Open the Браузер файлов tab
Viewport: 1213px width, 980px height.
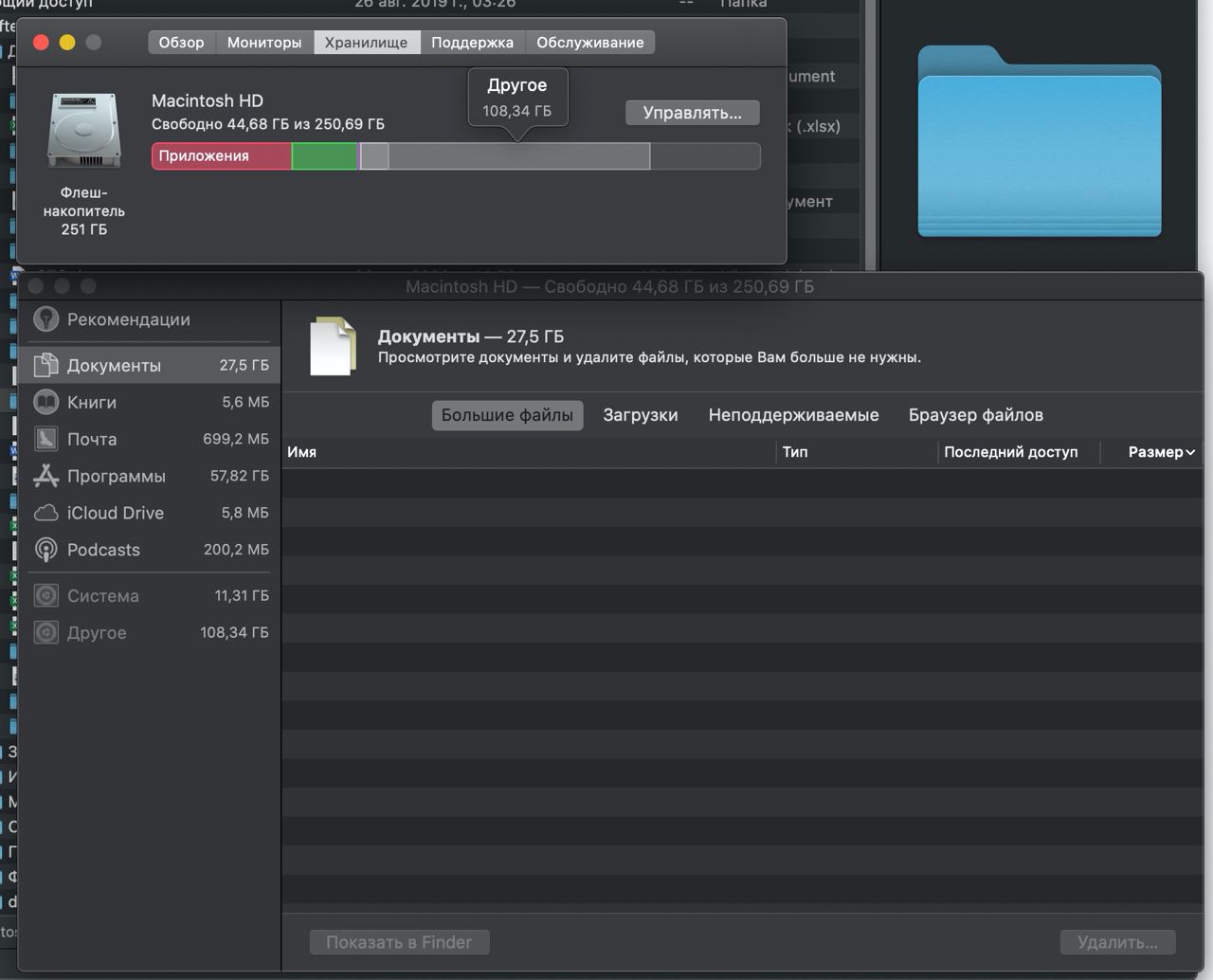(976, 415)
